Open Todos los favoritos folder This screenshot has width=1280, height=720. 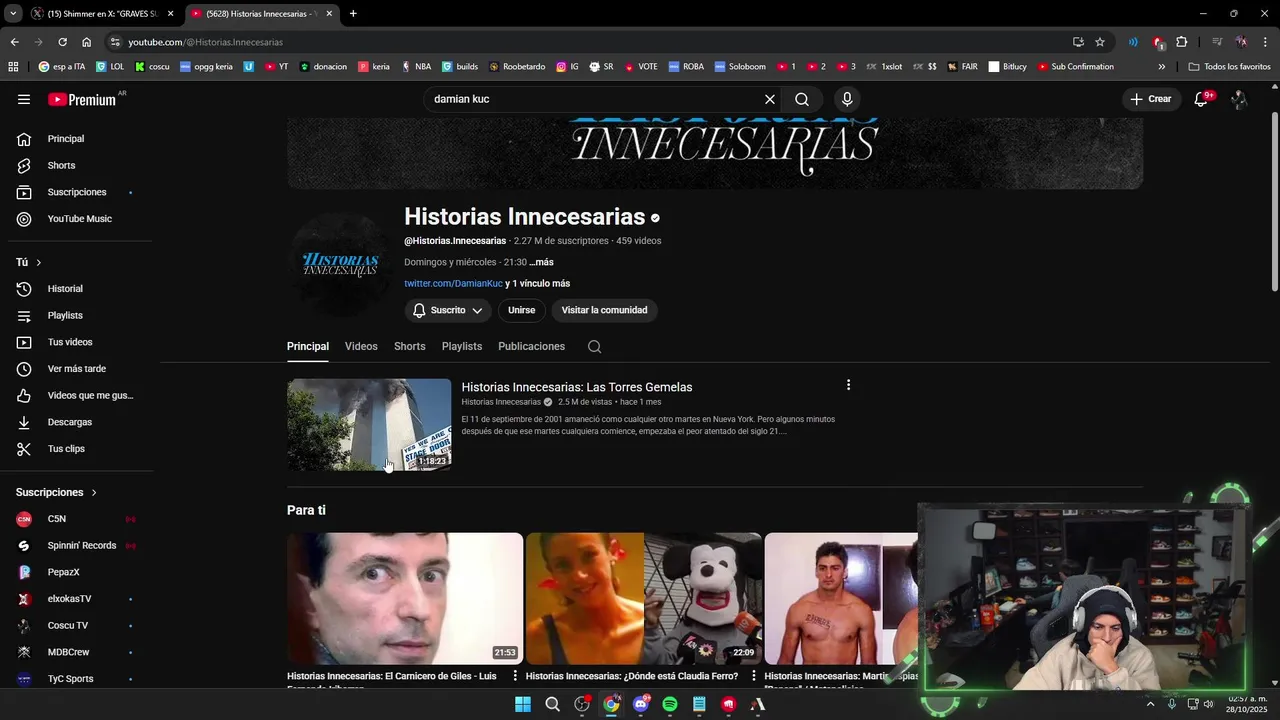(1230, 67)
